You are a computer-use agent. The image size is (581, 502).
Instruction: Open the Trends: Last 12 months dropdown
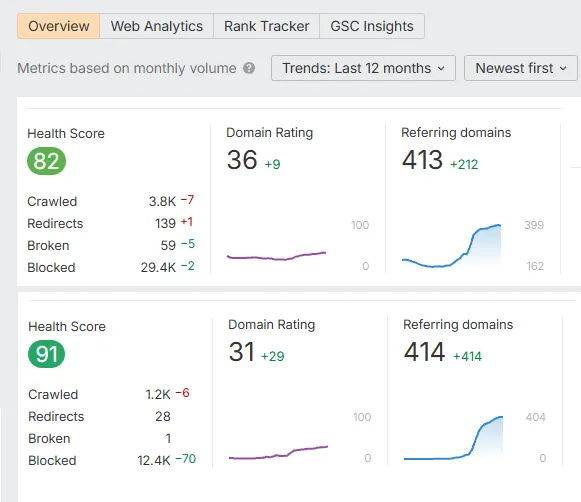[363, 68]
